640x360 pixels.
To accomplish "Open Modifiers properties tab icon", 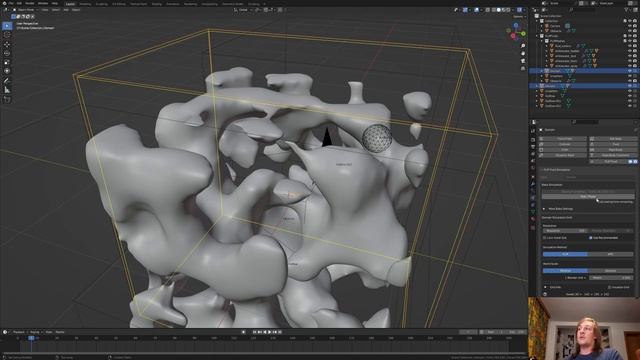I will pyautogui.click(x=533, y=184).
